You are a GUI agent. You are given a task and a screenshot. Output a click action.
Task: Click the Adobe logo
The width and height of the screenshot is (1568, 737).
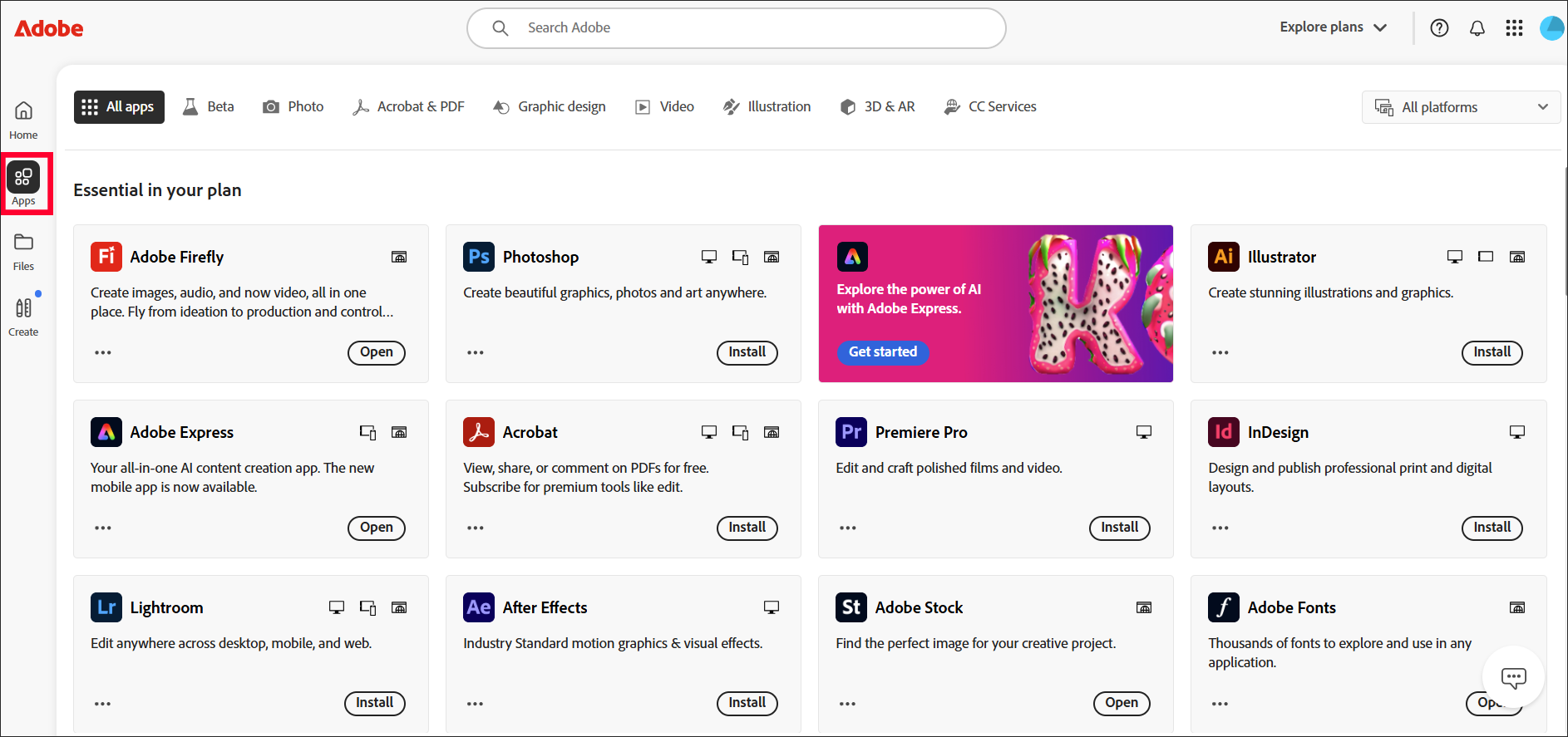pyautogui.click(x=49, y=28)
